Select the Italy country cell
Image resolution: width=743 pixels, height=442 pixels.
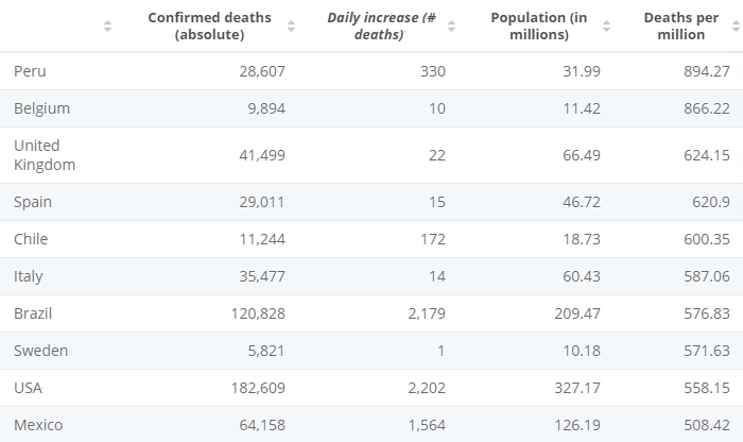pyautogui.click(x=28, y=276)
